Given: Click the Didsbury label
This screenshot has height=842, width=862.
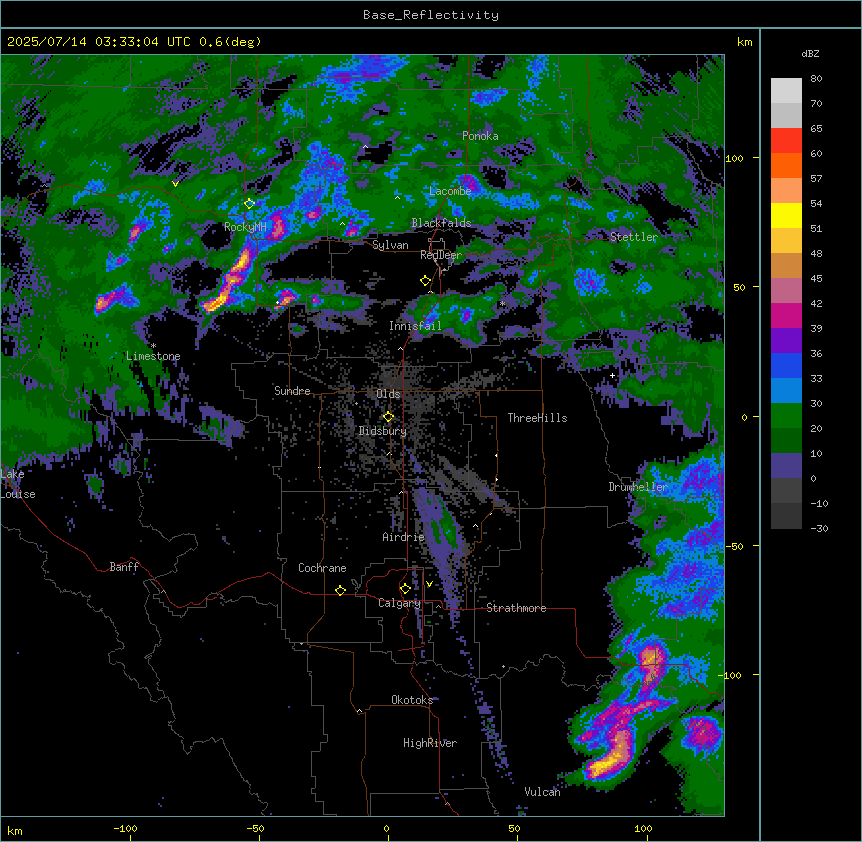Looking at the screenshot, I should click(x=383, y=431).
